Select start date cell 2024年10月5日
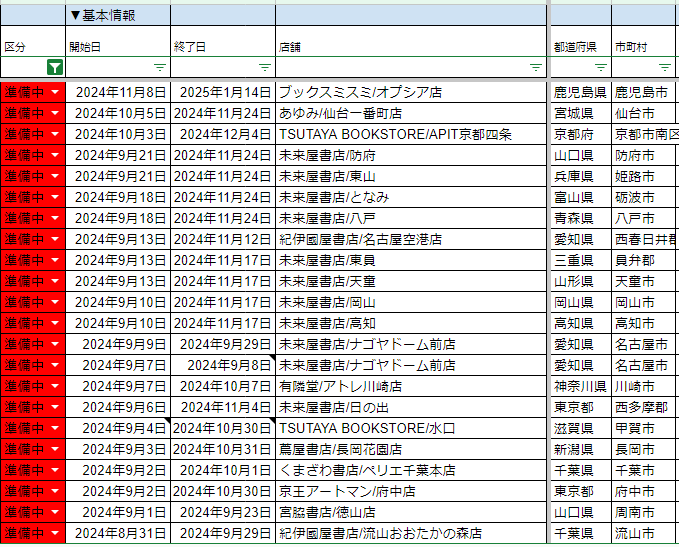679x547 pixels. click(118, 113)
